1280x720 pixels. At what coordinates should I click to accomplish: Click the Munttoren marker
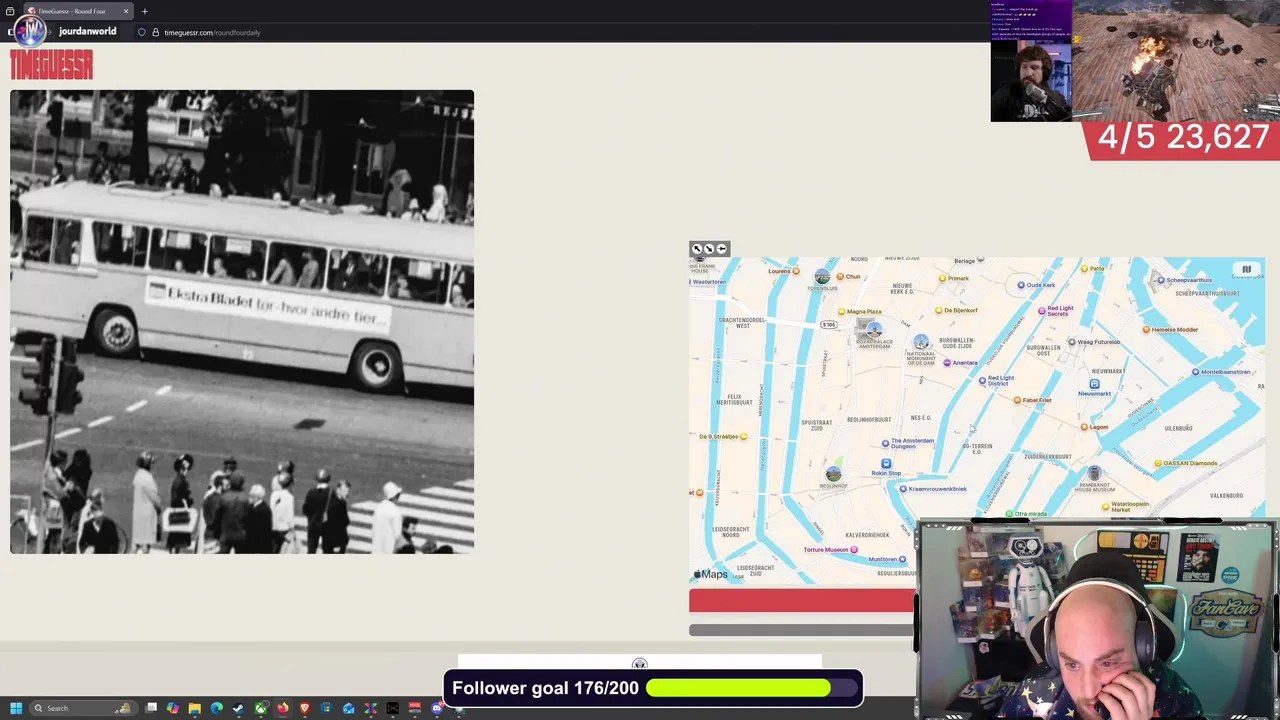(903, 560)
